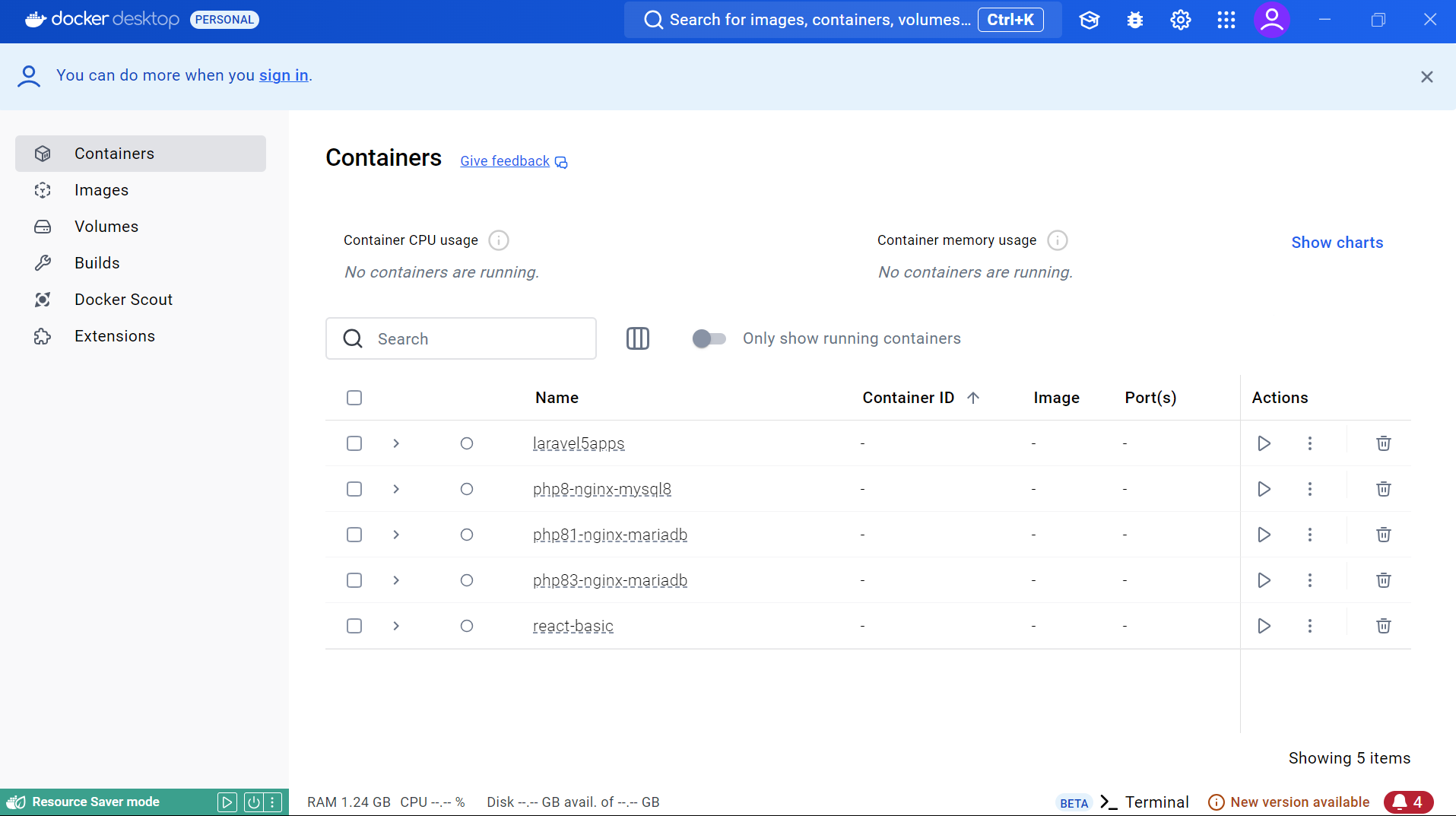This screenshot has height=816, width=1456.
Task: Expand the laravel5apps row
Action: tap(396, 443)
